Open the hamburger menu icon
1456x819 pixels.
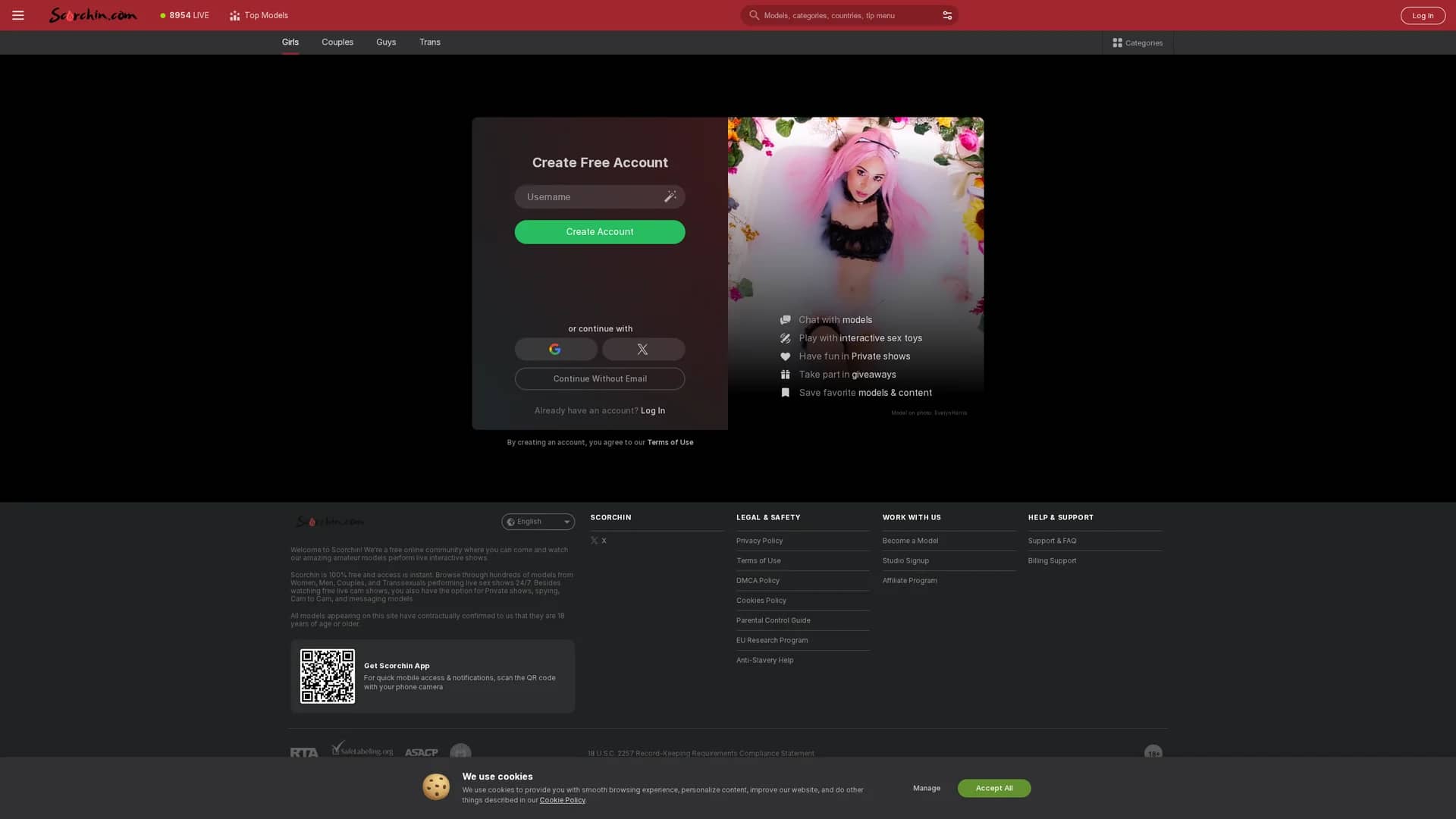tap(18, 15)
